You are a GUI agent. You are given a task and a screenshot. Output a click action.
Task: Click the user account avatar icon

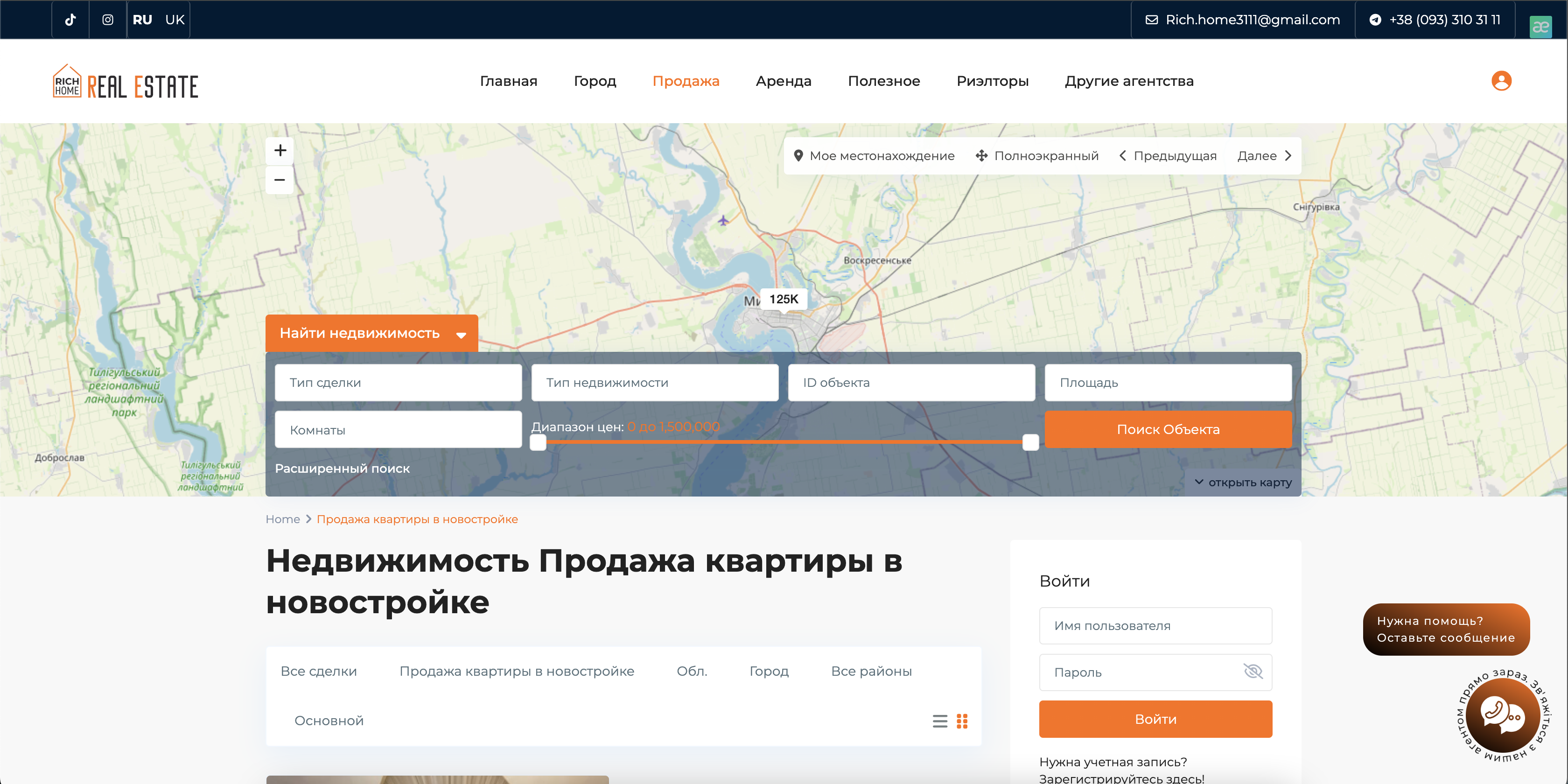pos(1501,80)
